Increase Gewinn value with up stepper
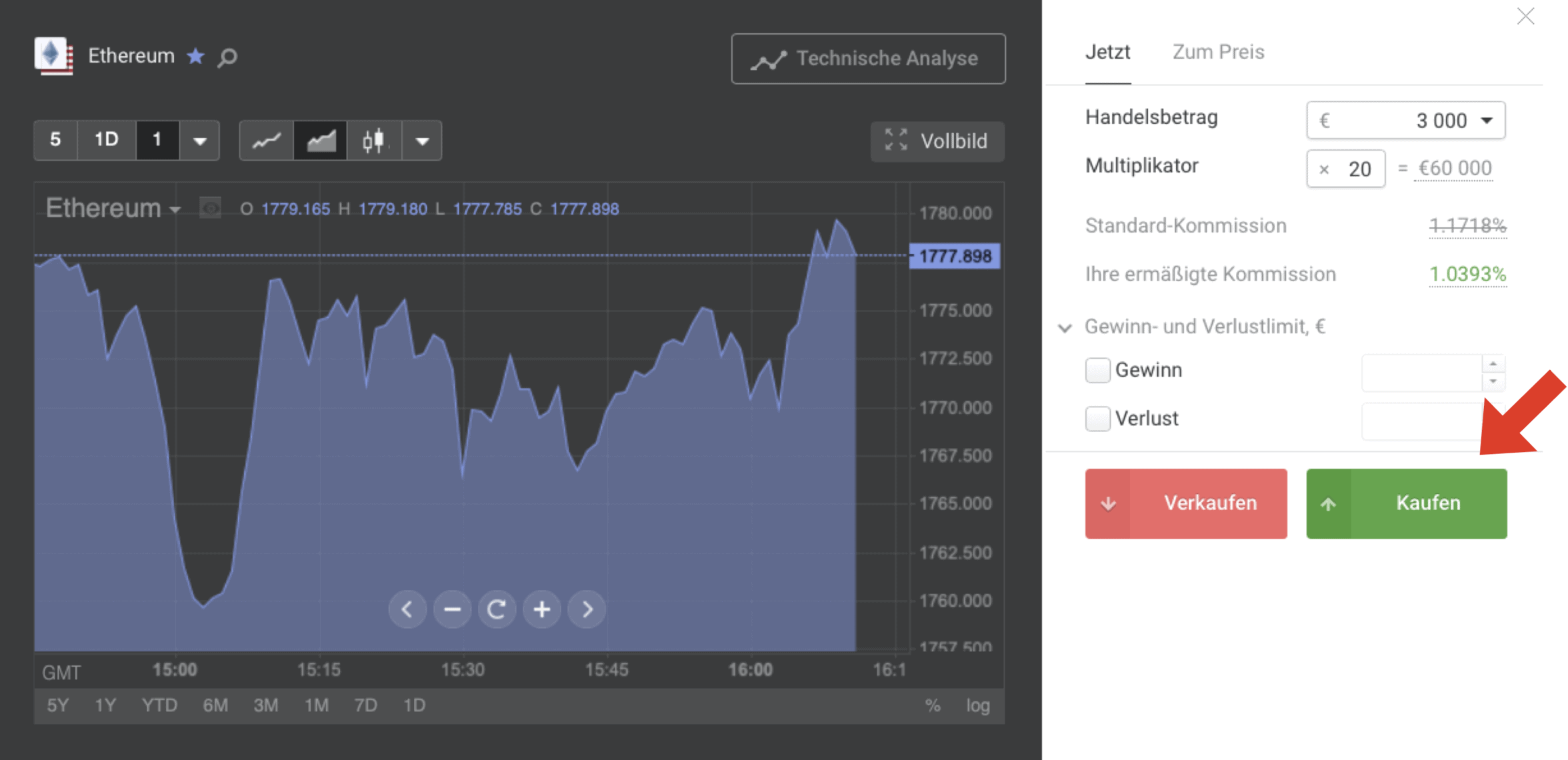 [x=1493, y=363]
